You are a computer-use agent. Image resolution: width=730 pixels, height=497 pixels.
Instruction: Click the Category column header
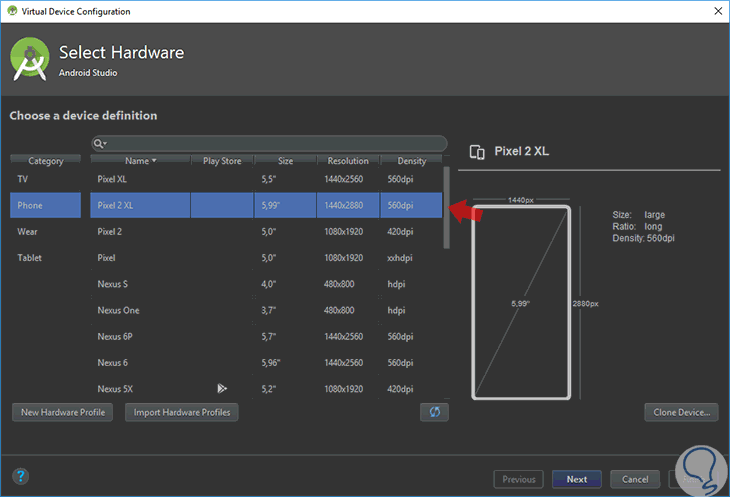click(45, 161)
